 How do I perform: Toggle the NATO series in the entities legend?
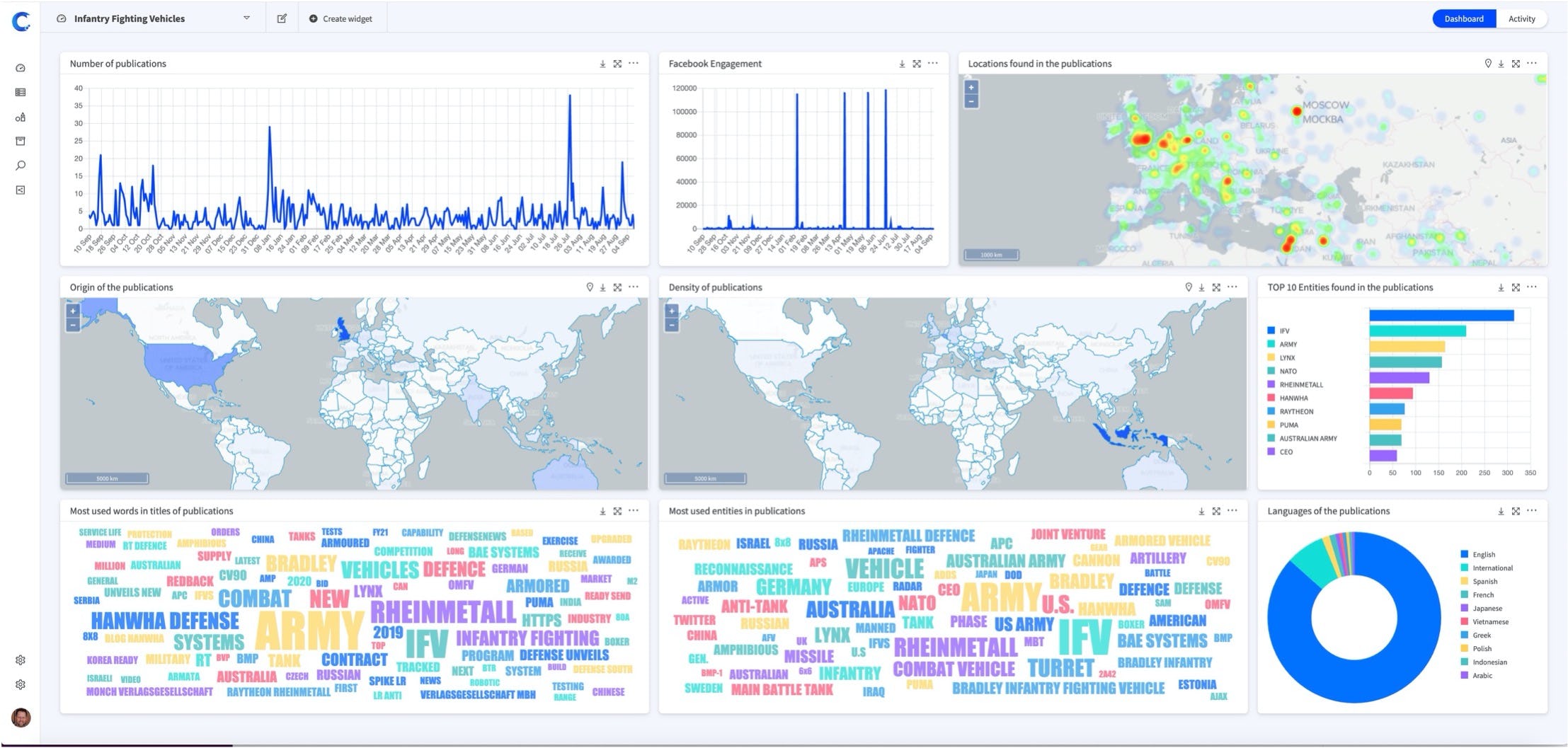pos(1282,371)
